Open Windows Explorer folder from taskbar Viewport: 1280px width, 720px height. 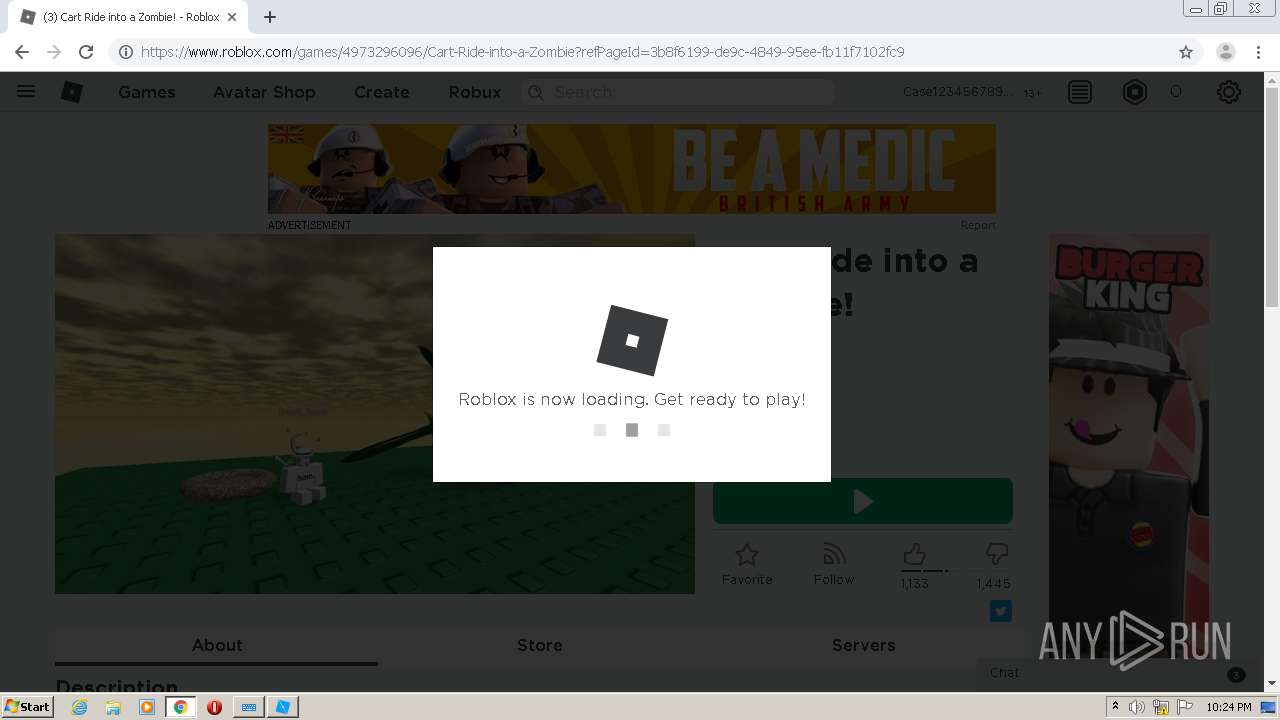coord(113,707)
